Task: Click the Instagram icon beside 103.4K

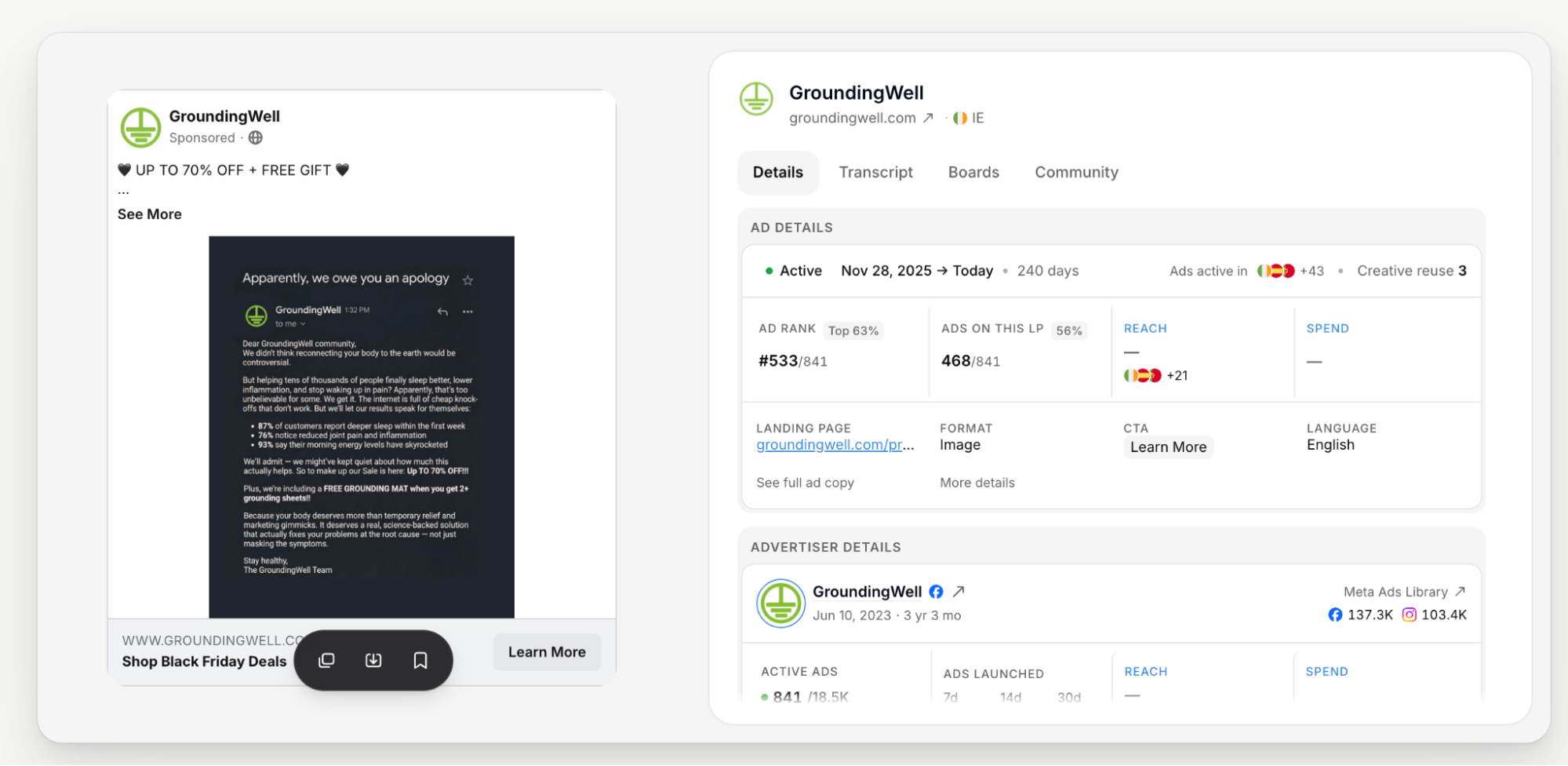Action: click(1410, 615)
